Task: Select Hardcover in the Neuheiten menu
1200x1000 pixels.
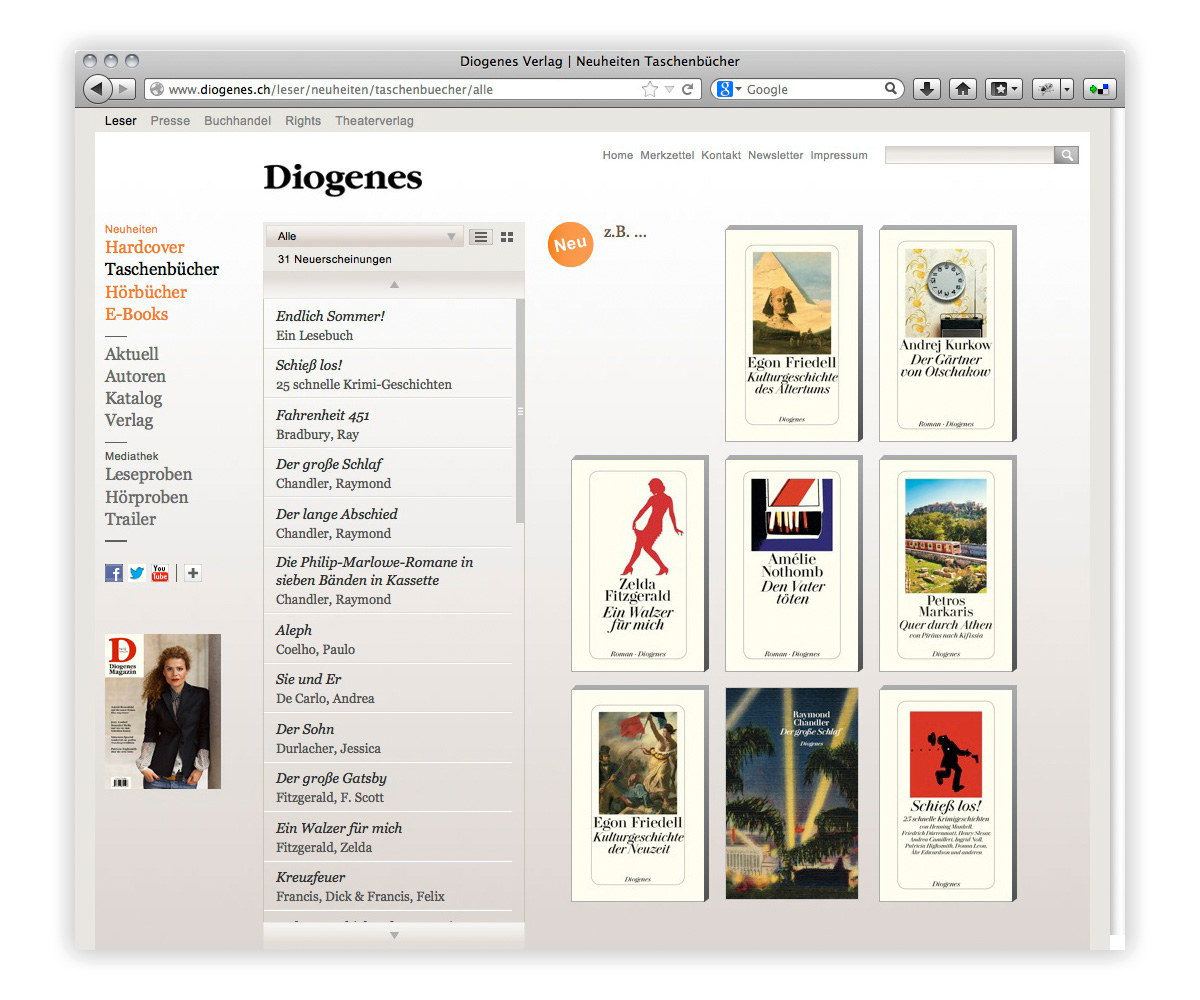Action: point(145,247)
